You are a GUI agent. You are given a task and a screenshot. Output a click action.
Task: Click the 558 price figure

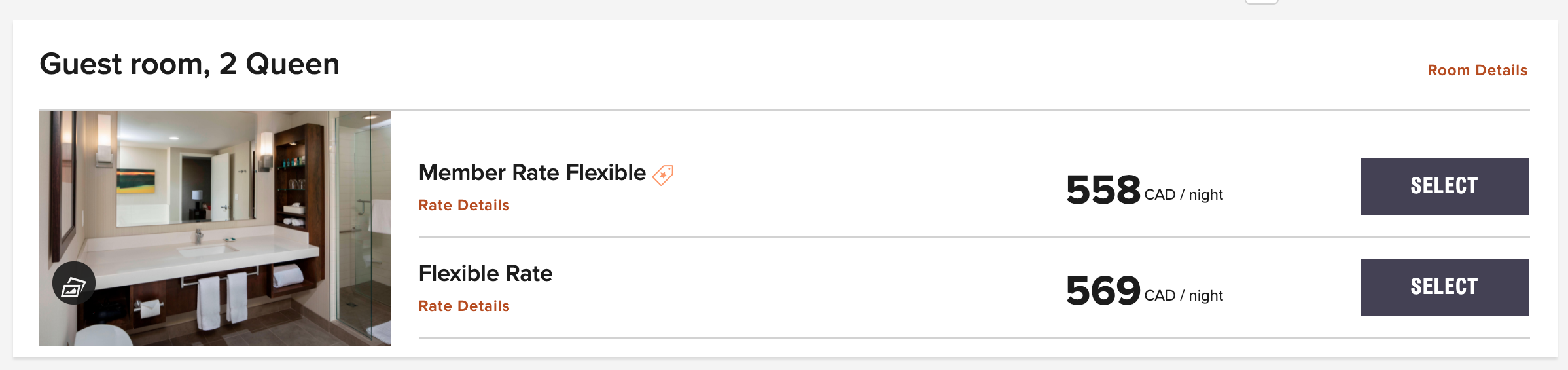[x=1103, y=190]
